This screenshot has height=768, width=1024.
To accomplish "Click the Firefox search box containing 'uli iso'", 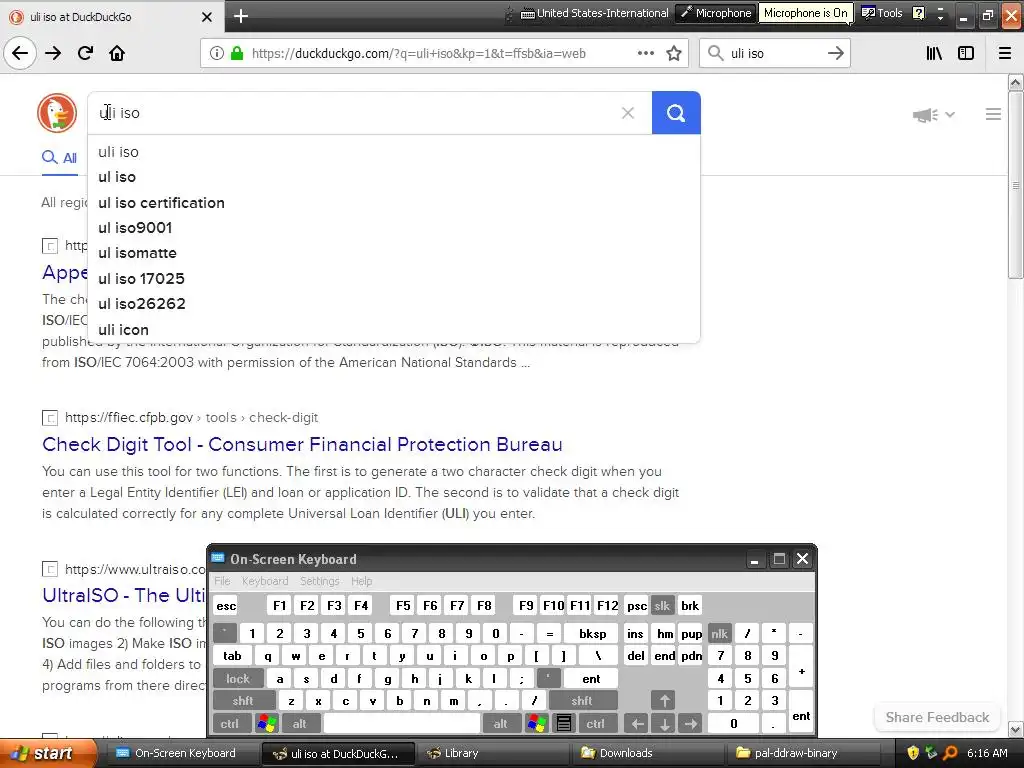I will pos(774,54).
